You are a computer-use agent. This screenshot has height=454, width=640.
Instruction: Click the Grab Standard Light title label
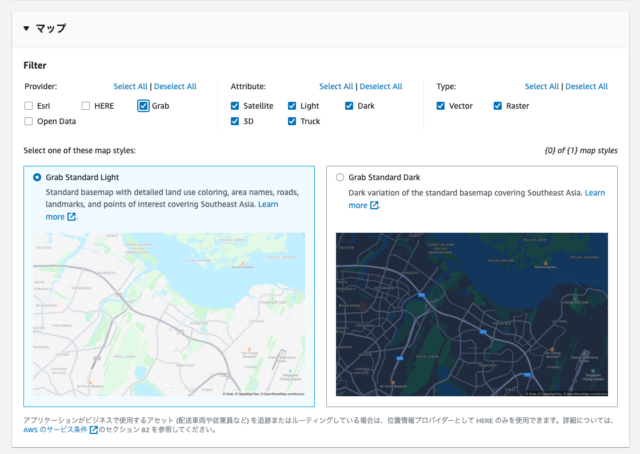coord(82,177)
